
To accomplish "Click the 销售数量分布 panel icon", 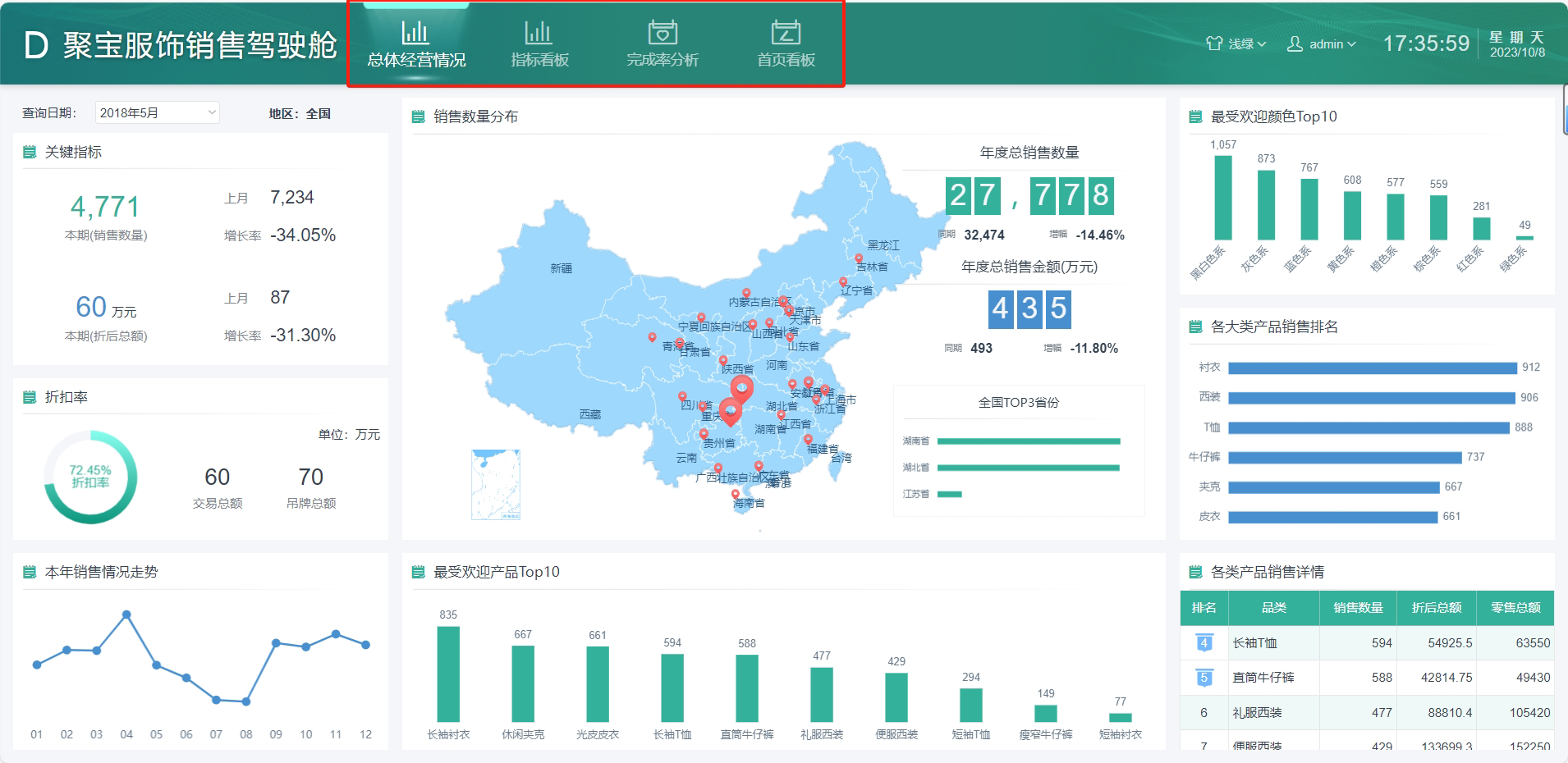I will tap(418, 117).
